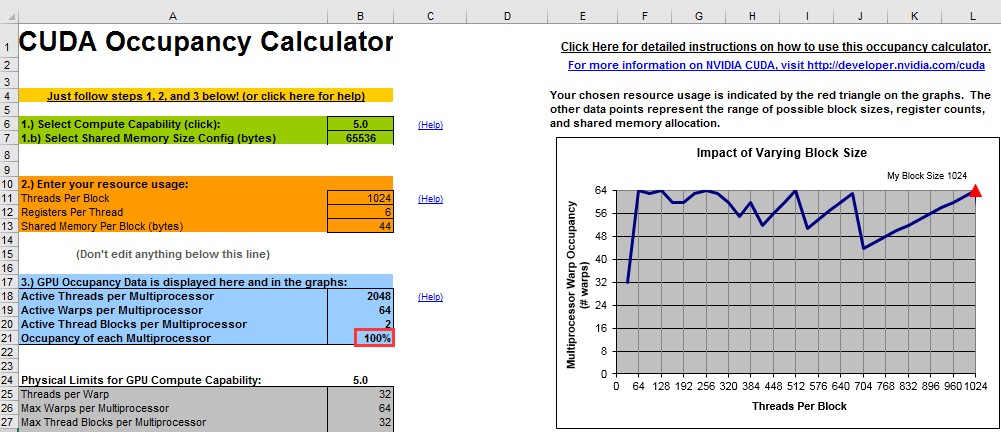The width and height of the screenshot is (1001, 432).
Task: Select the Max Warps per Multiprocessor value cell
Action: [360, 408]
